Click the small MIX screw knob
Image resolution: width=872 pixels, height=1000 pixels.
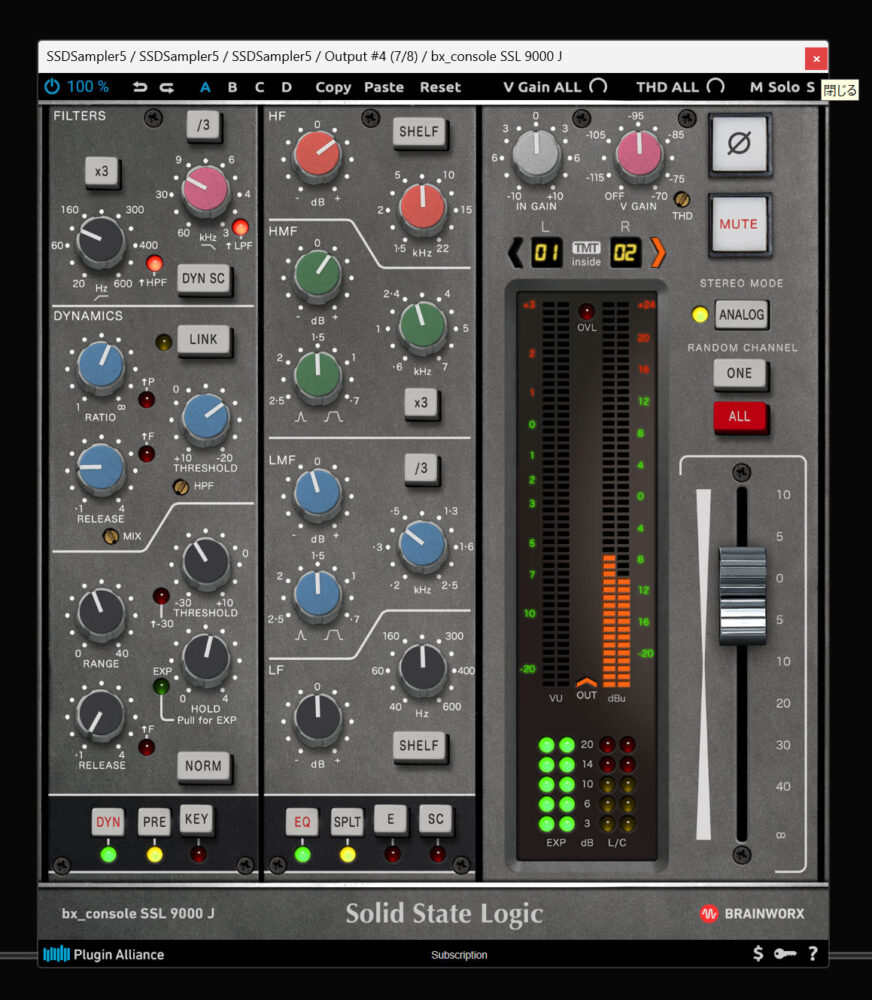(111, 536)
